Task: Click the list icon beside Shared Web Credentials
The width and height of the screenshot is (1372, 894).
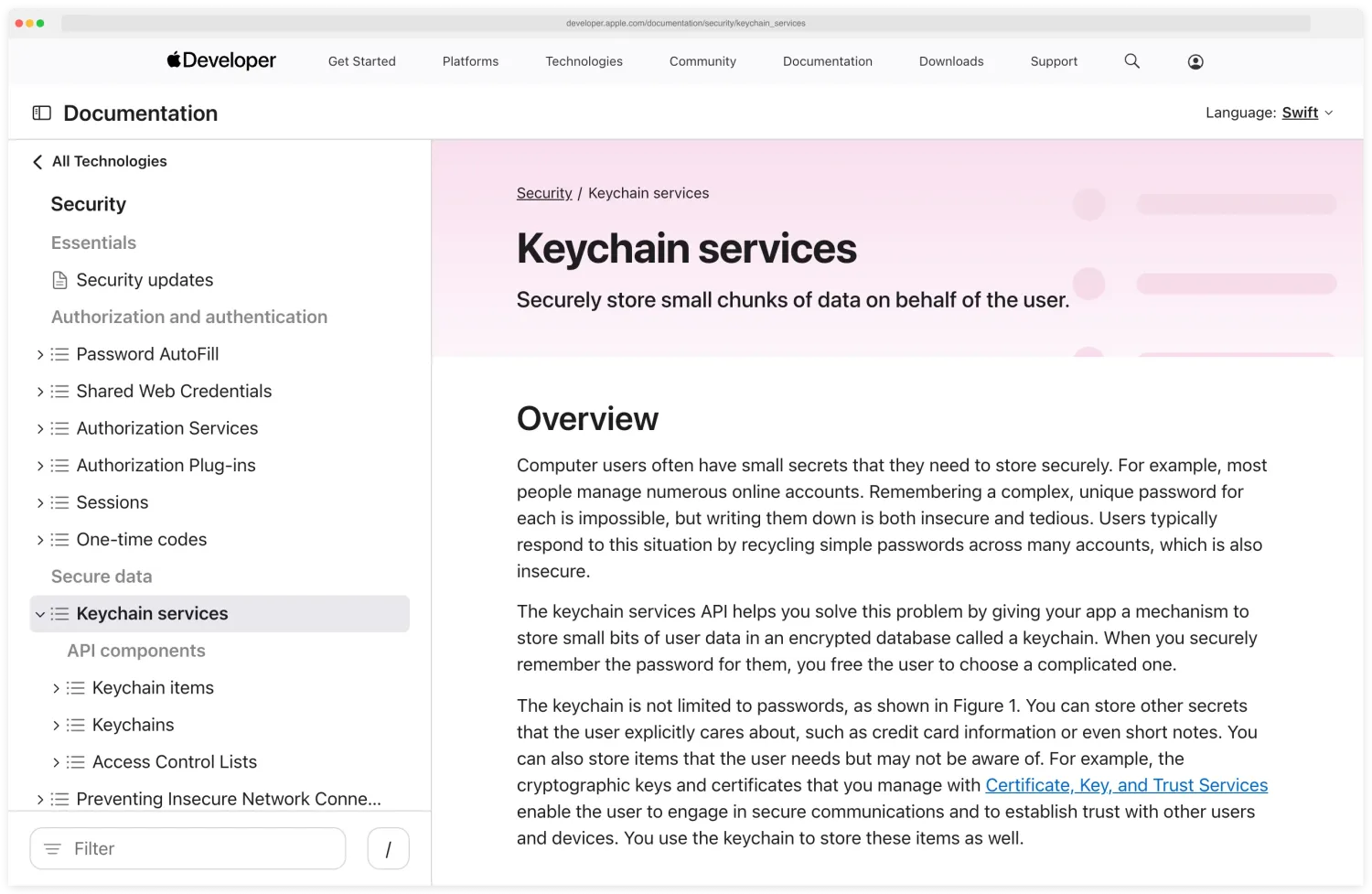Action: (59, 392)
